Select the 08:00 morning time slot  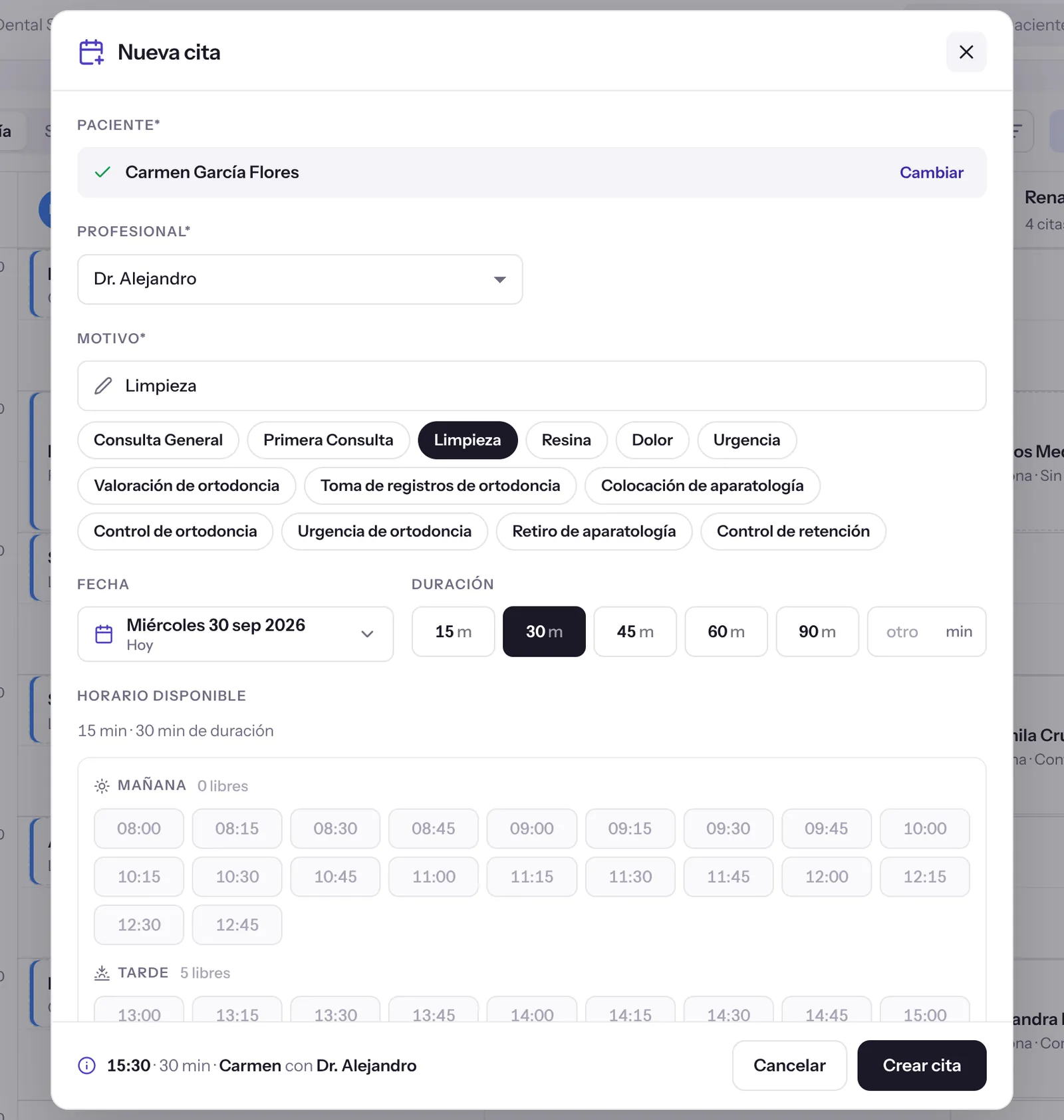point(139,829)
